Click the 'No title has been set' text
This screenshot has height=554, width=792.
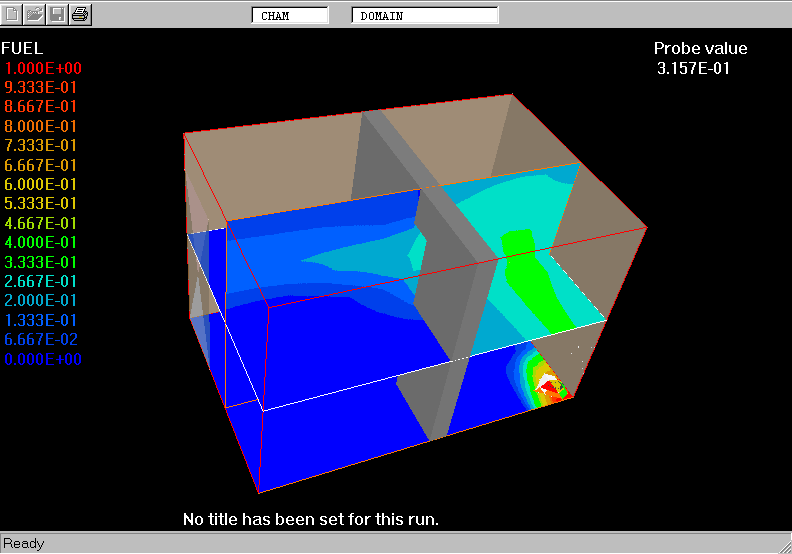point(311,520)
